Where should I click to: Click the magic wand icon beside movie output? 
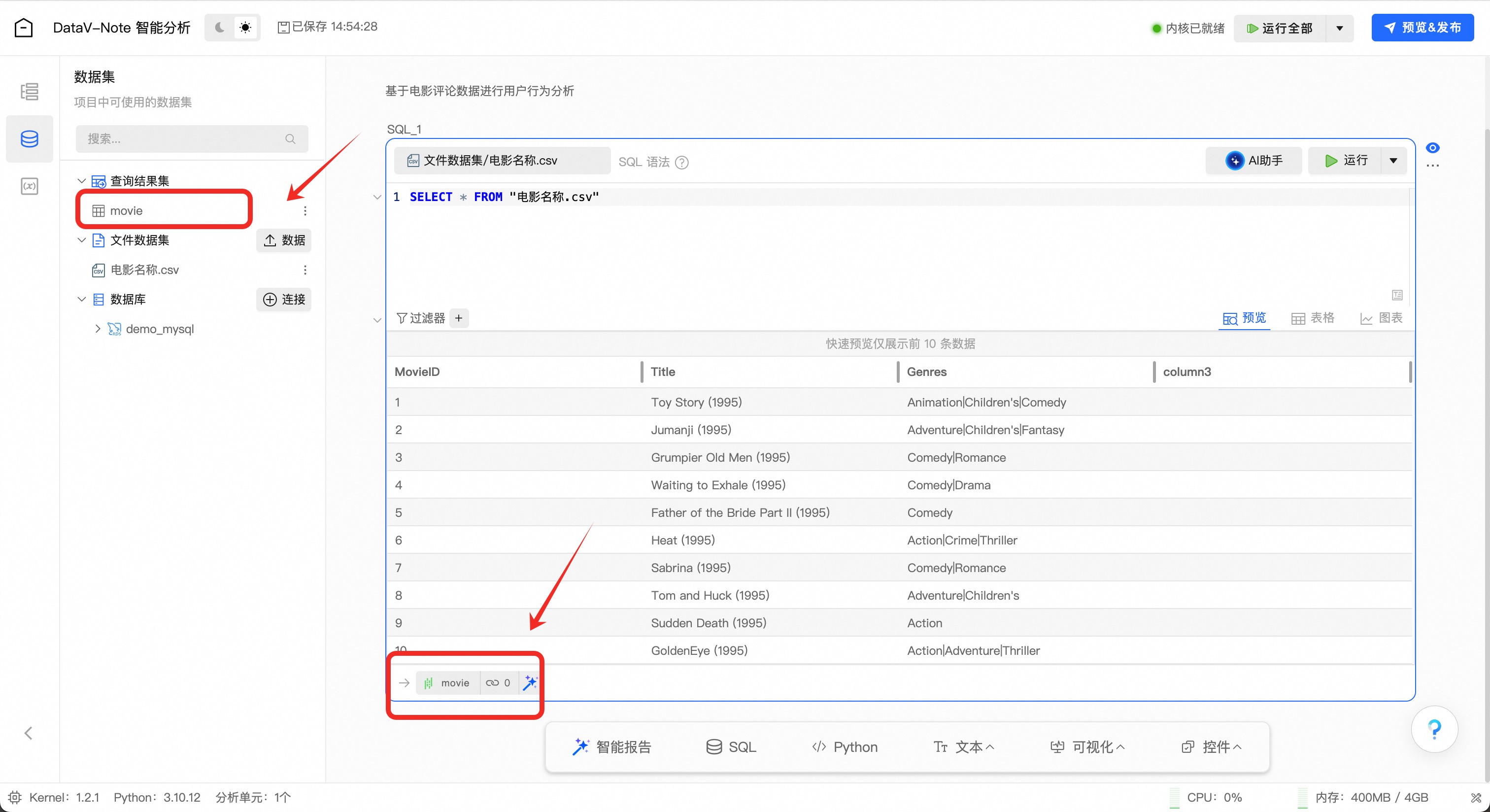[530, 682]
